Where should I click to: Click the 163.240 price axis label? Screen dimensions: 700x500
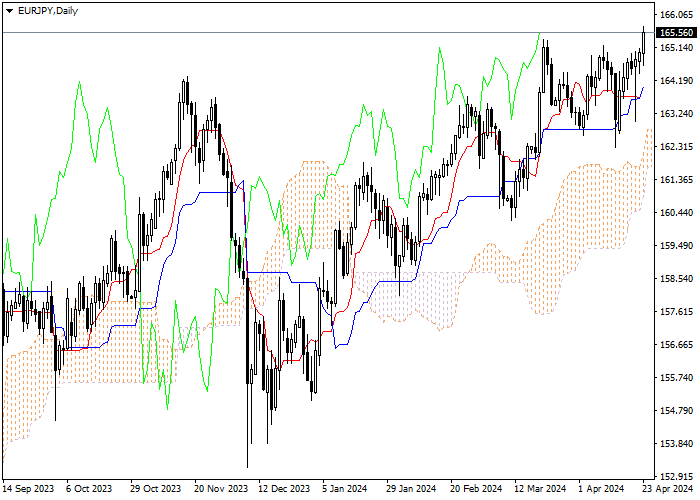[676, 114]
